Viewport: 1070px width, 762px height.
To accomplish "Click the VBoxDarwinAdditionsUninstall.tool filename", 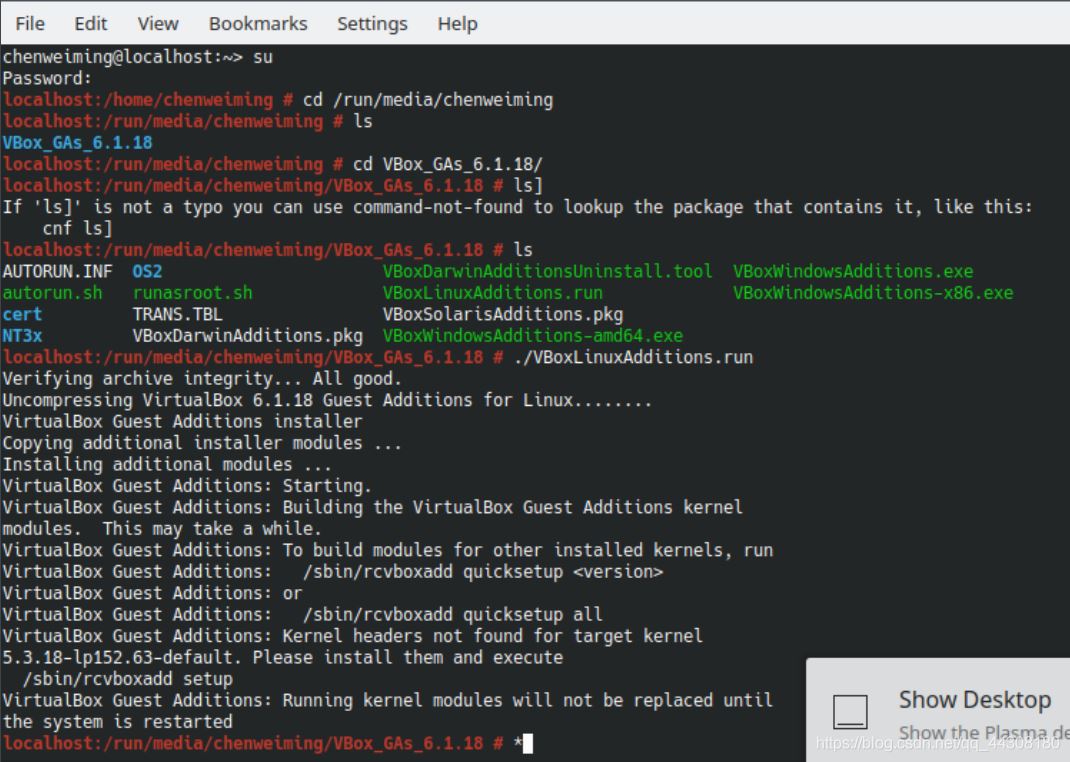I will (547, 272).
